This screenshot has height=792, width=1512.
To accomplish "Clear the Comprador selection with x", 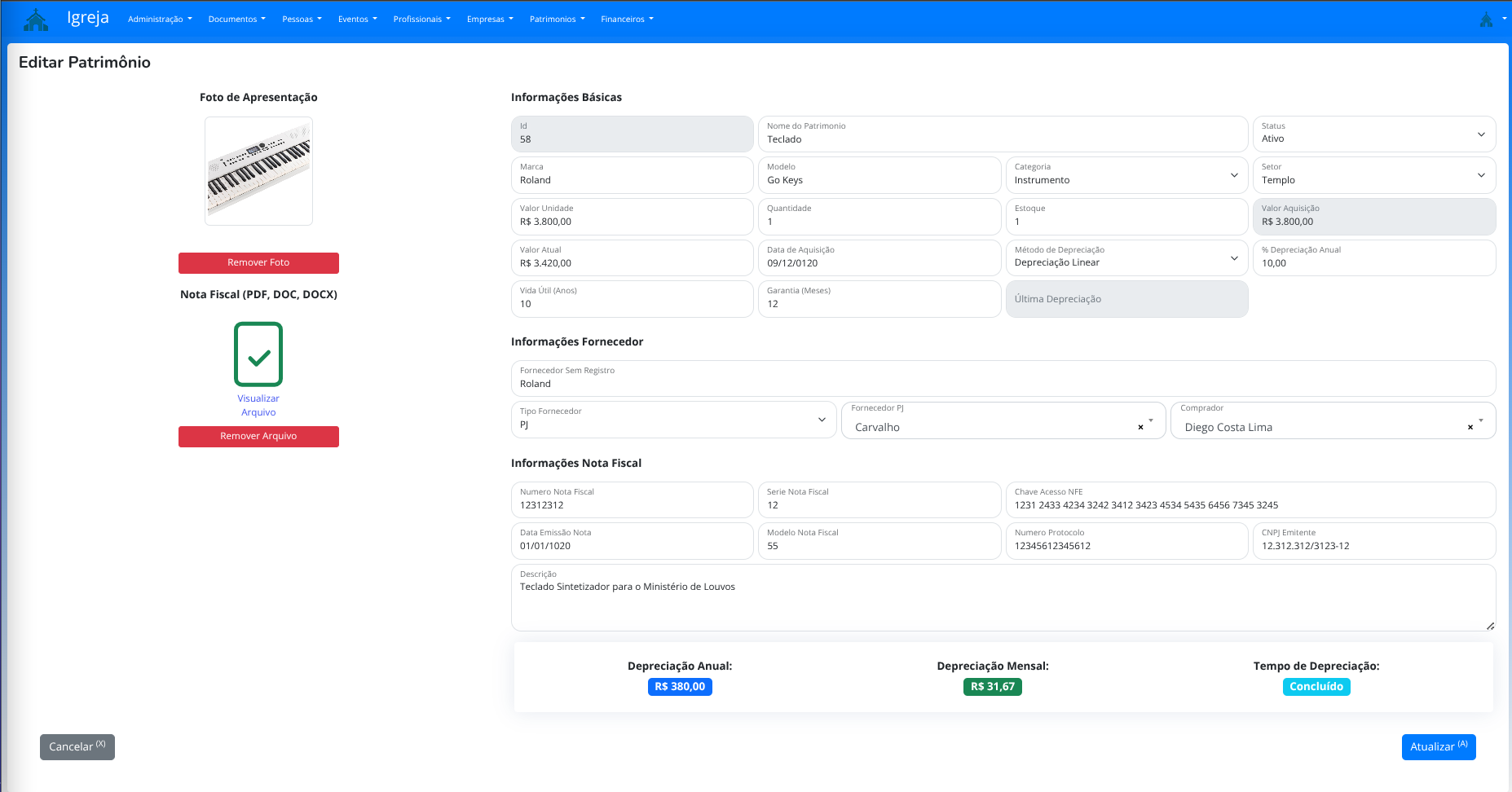I will (1470, 427).
